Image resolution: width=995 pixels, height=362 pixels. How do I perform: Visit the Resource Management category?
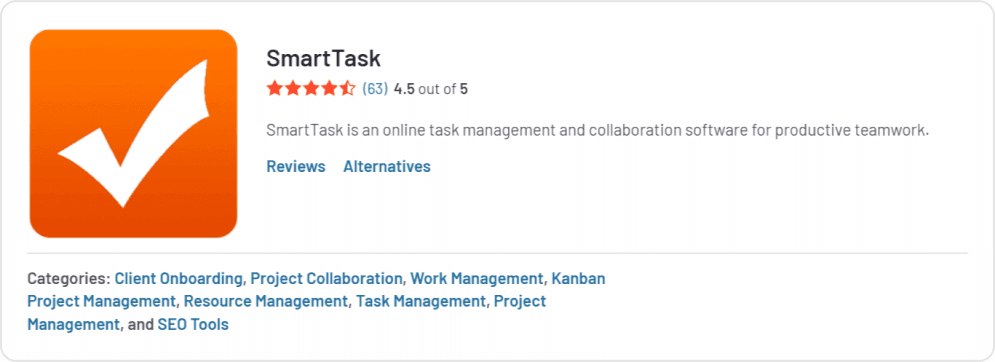[266, 301]
